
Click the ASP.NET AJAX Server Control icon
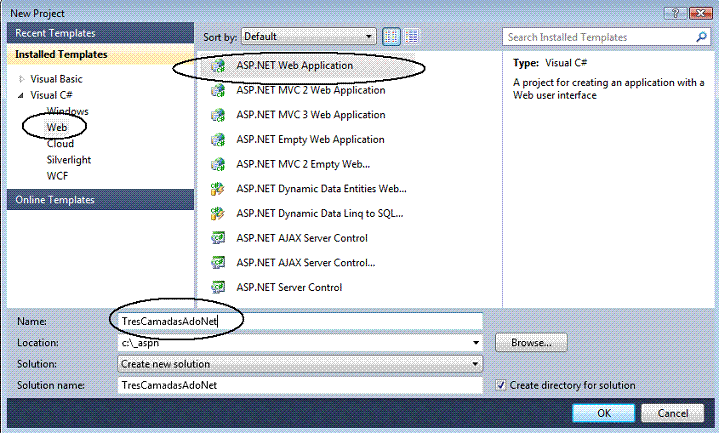218,238
